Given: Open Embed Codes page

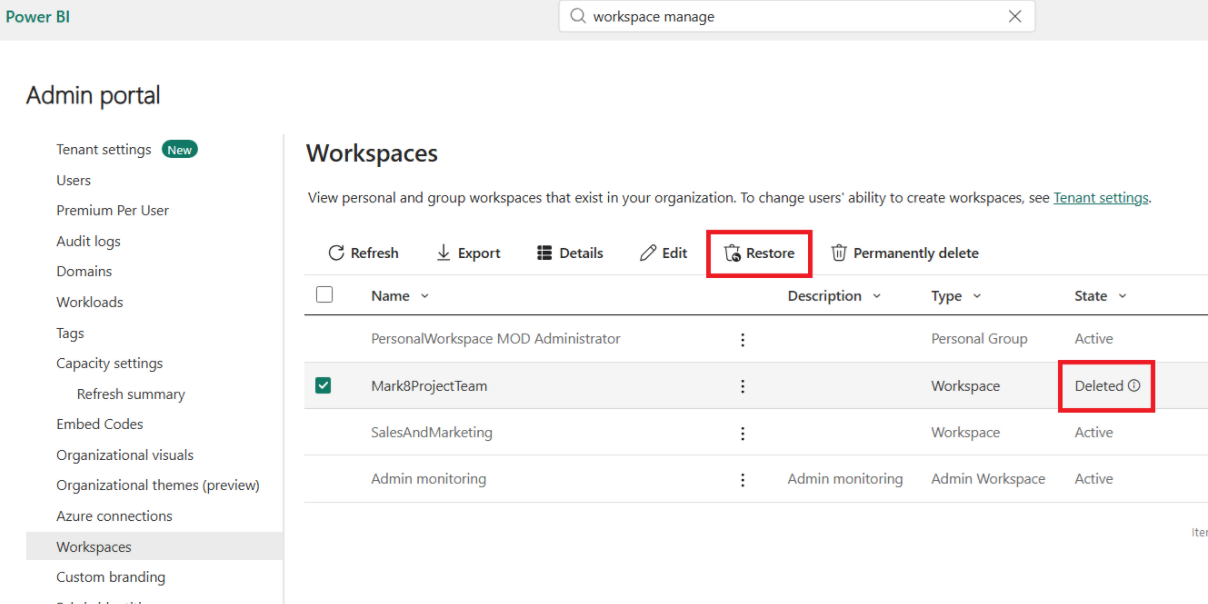Looking at the screenshot, I should [100, 425].
